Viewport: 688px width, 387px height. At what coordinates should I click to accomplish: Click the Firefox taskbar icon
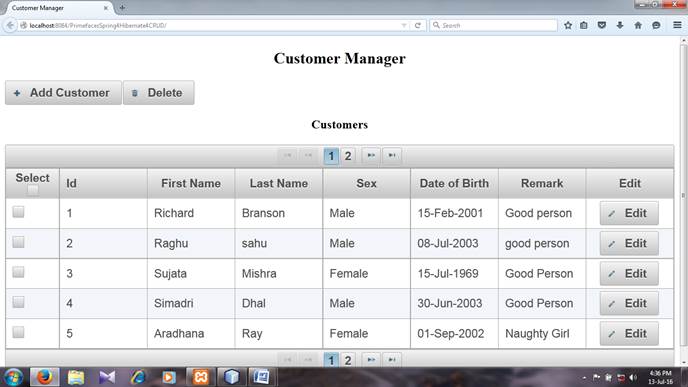(44, 377)
